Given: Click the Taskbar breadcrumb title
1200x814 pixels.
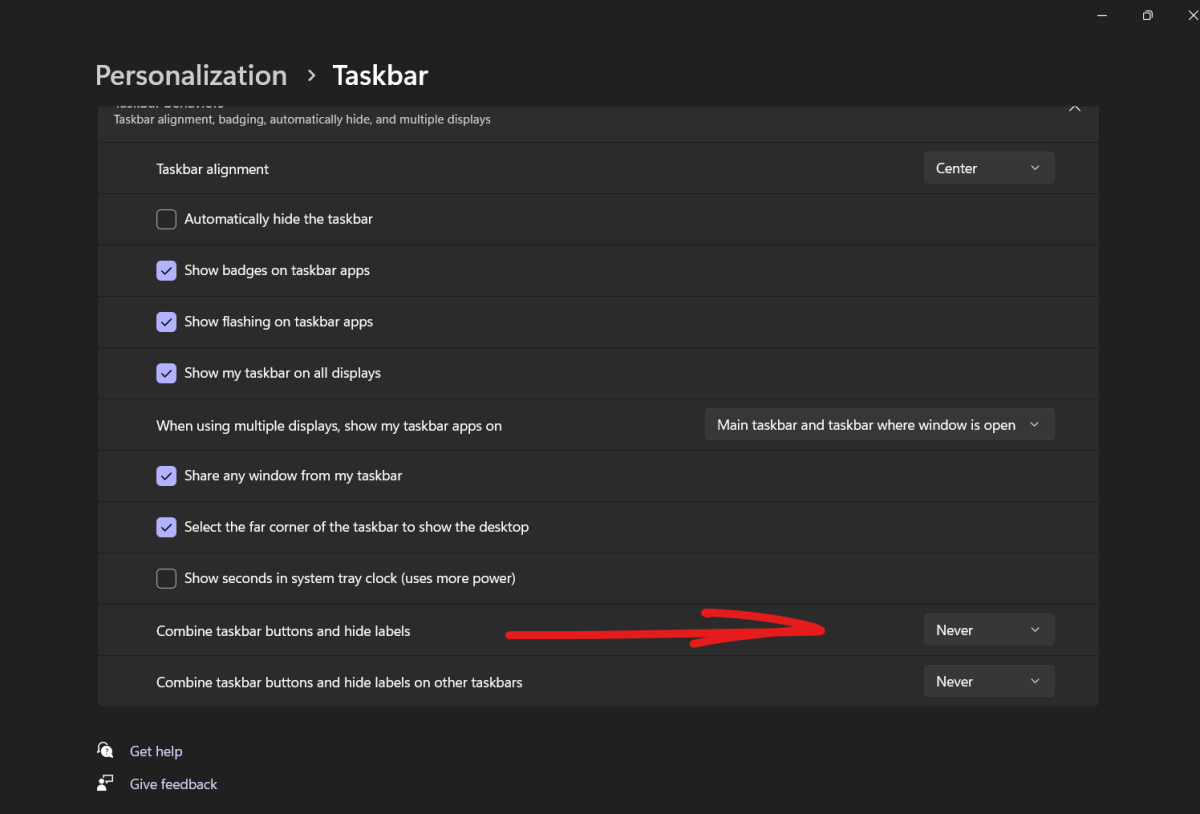Looking at the screenshot, I should pos(380,75).
